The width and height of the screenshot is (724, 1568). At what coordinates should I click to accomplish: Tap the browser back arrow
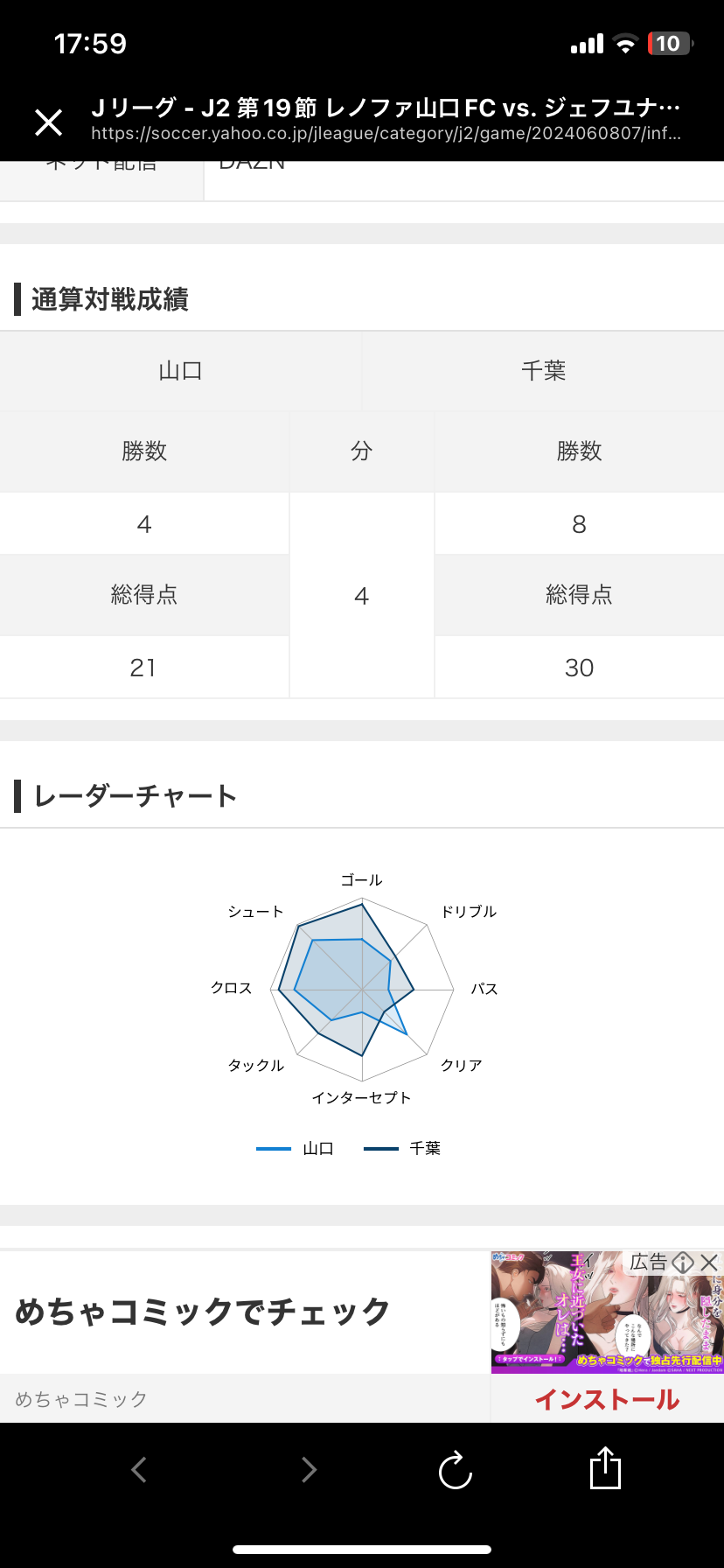click(x=139, y=1469)
